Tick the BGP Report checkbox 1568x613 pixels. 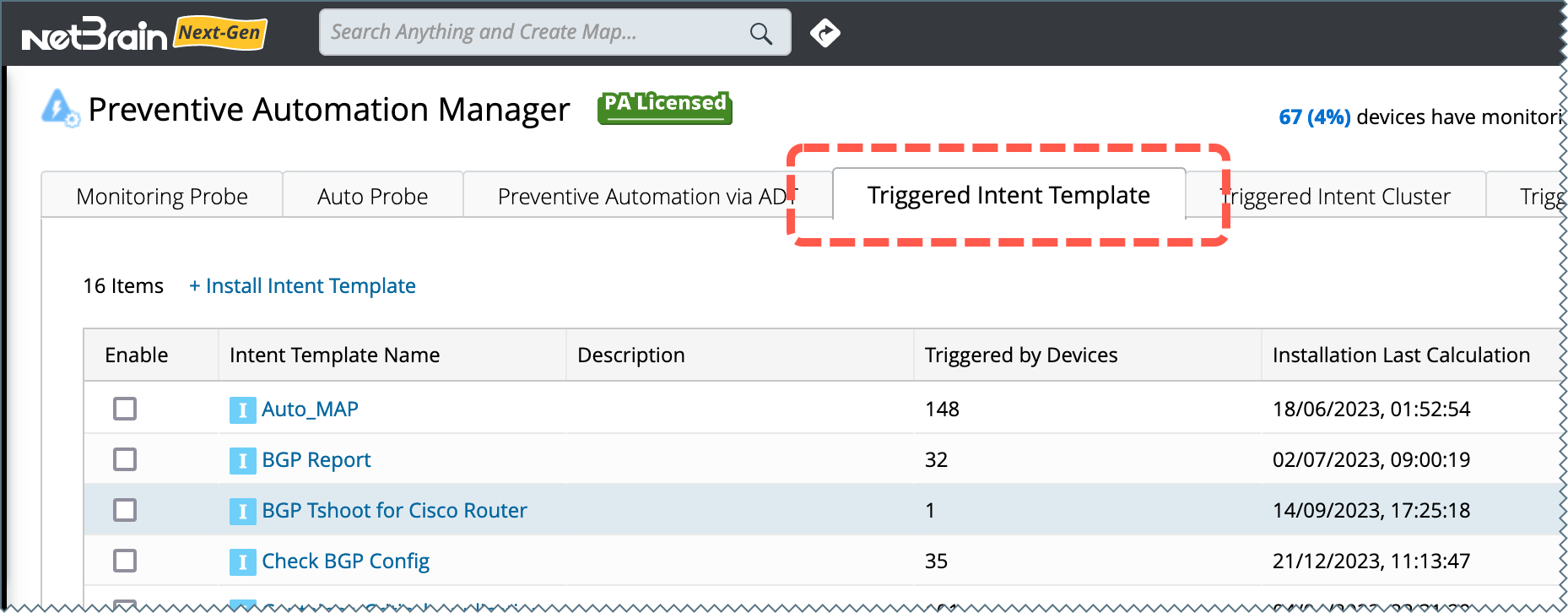pyautogui.click(x=125, y=459)
